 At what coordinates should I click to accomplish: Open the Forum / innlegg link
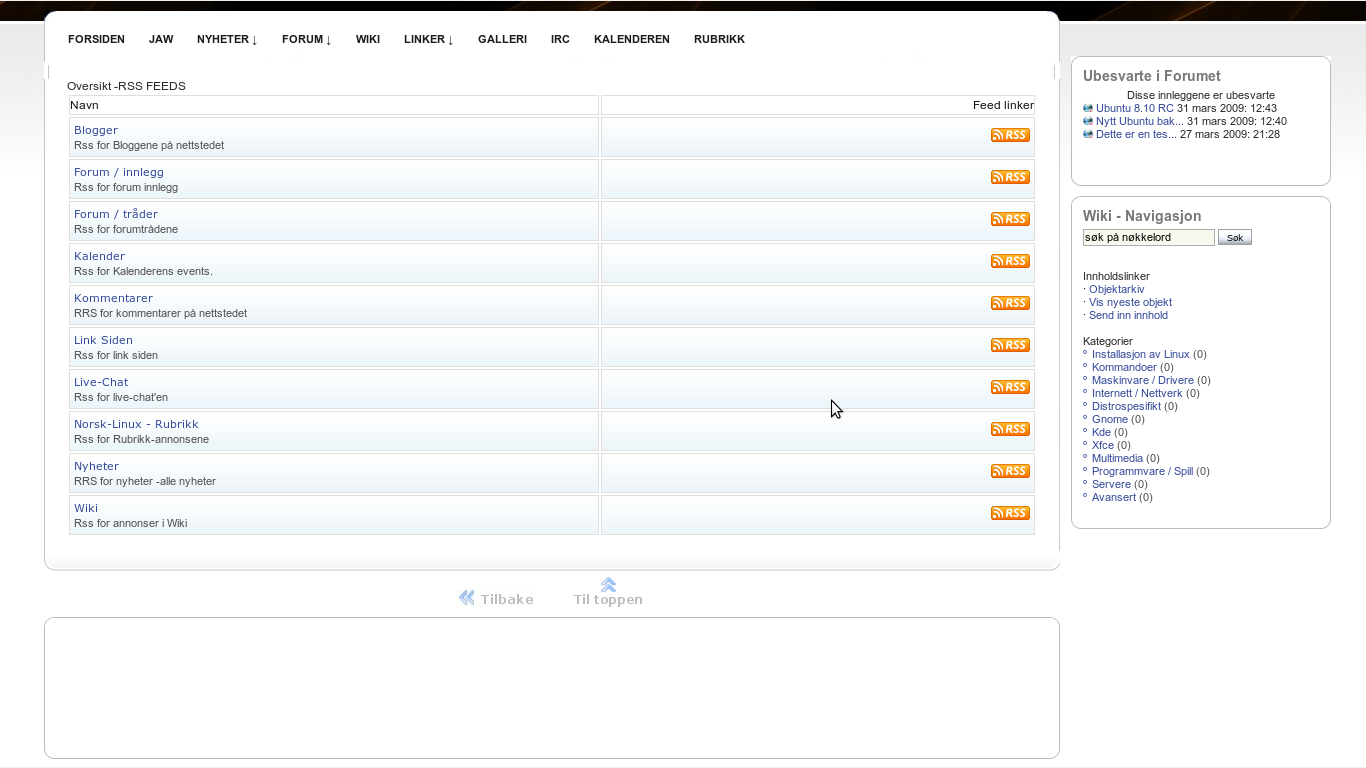pos(119,172)
